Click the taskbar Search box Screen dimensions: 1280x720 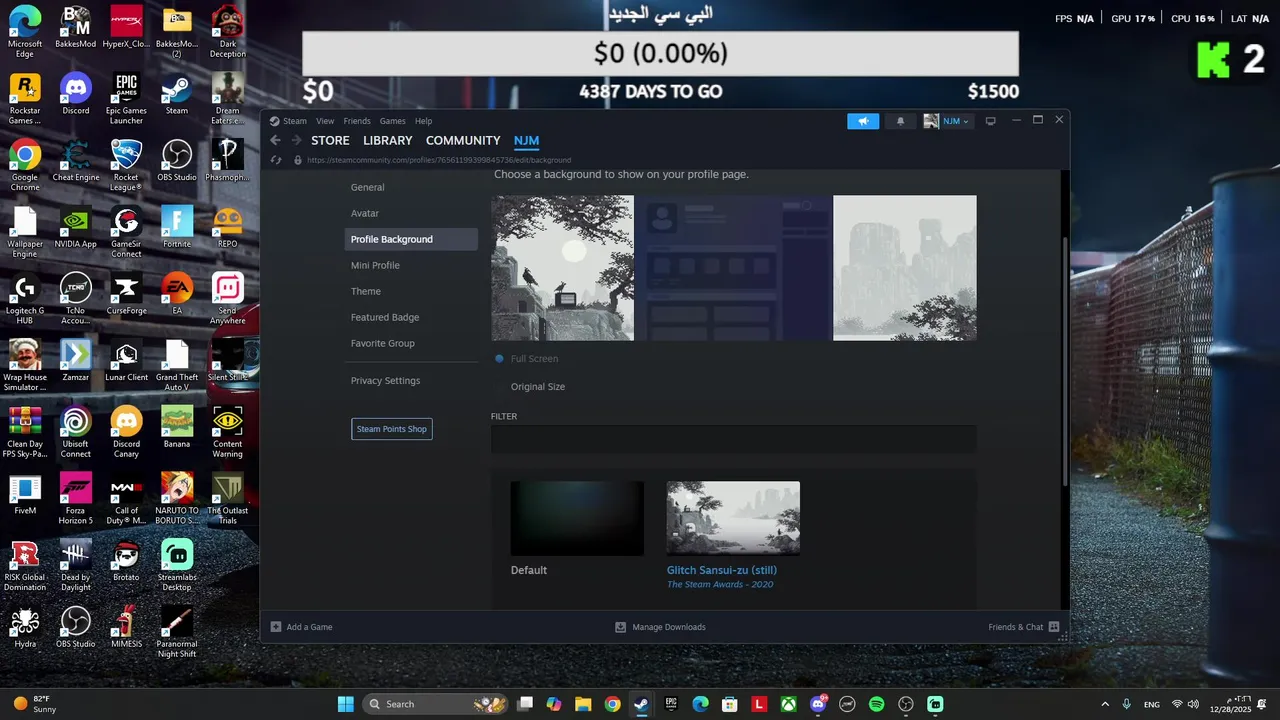pyautogui.click(x=435, y=704)
